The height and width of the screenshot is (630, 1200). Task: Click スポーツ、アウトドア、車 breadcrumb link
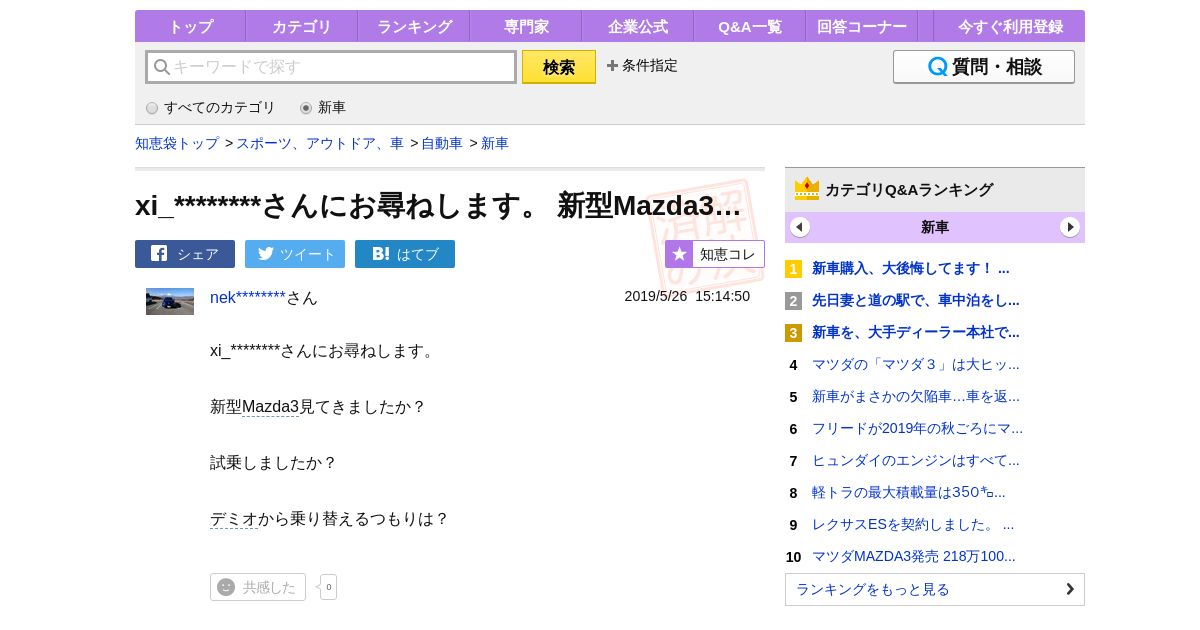click(x=320, y=143)
